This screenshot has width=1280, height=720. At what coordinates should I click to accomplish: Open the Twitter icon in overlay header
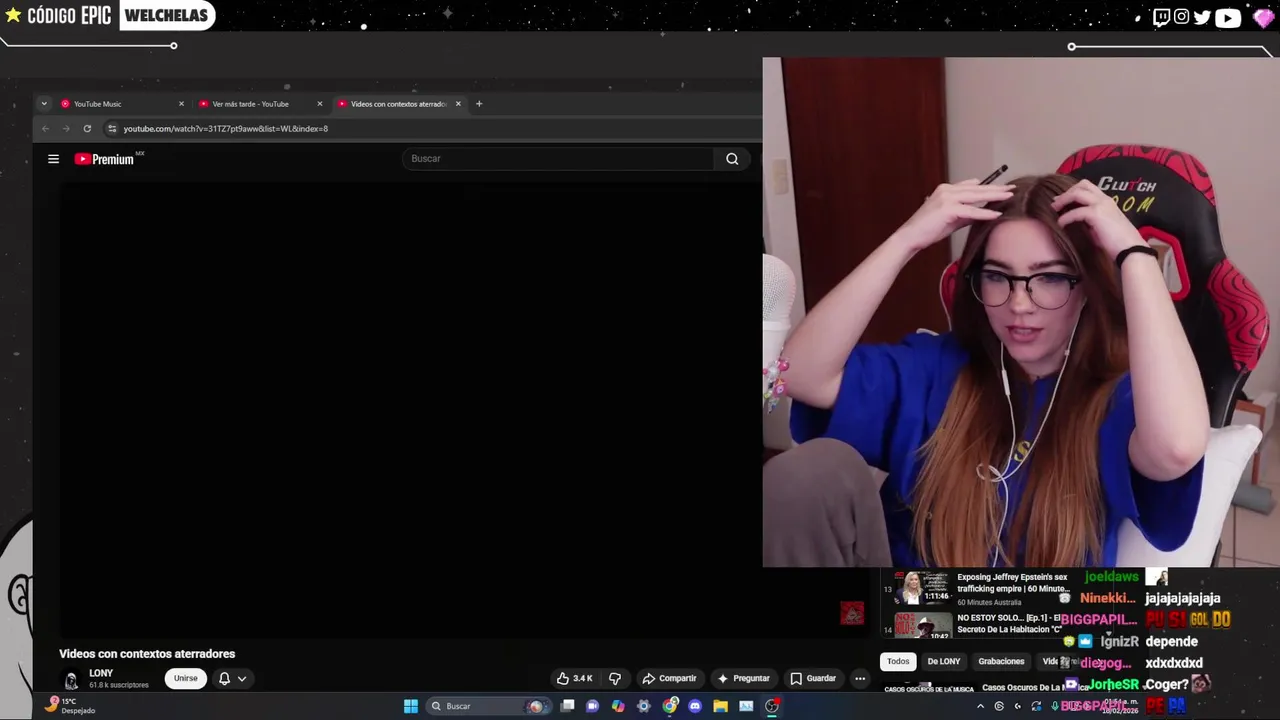pyautogui.click(x=1202, y=17)
